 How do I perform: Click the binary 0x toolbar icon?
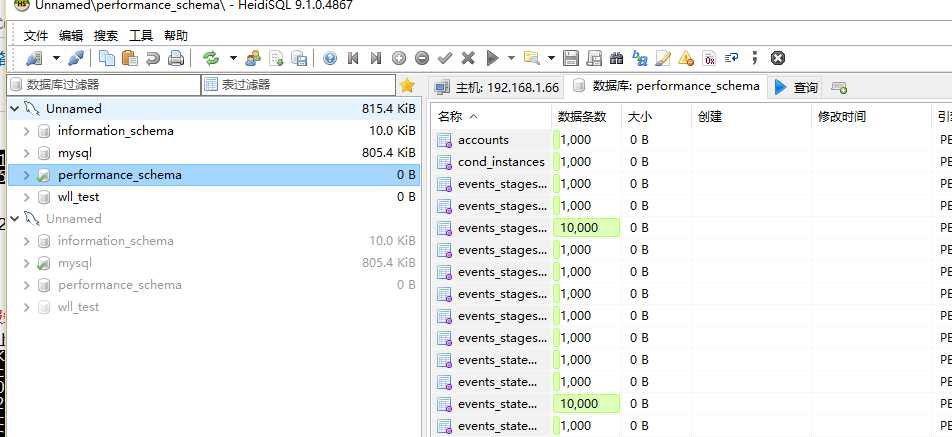click(x=709, y=58)
